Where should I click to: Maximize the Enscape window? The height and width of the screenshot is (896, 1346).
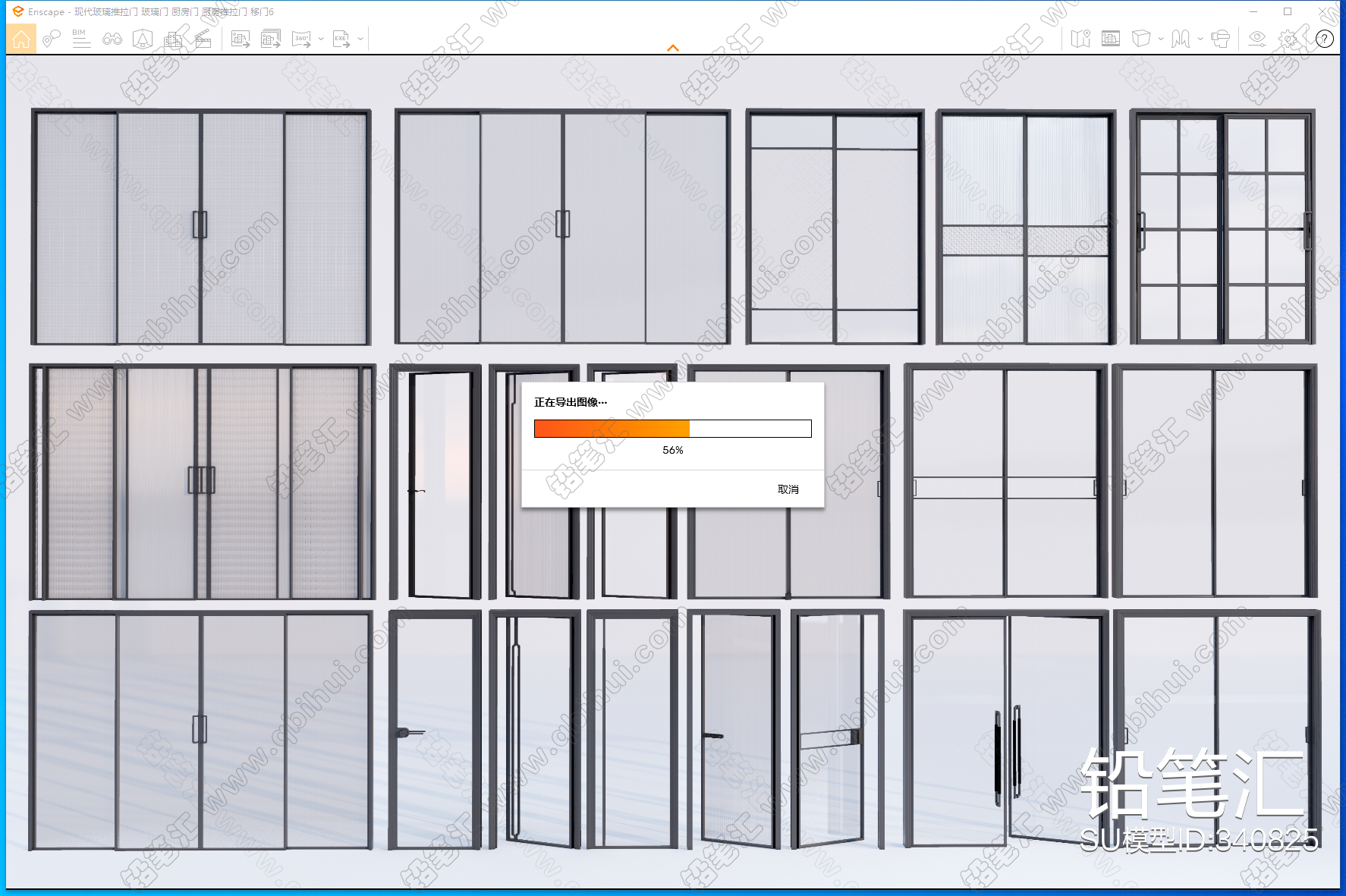1288,11
